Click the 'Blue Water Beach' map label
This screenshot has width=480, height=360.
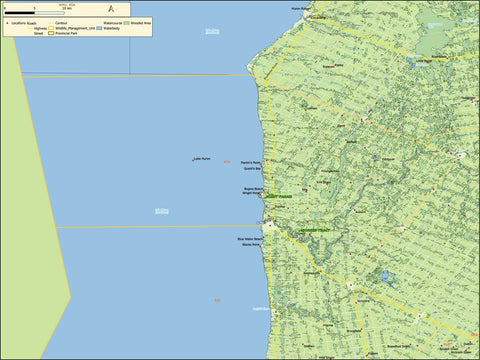pyautogui.click(x=250, y=239)
